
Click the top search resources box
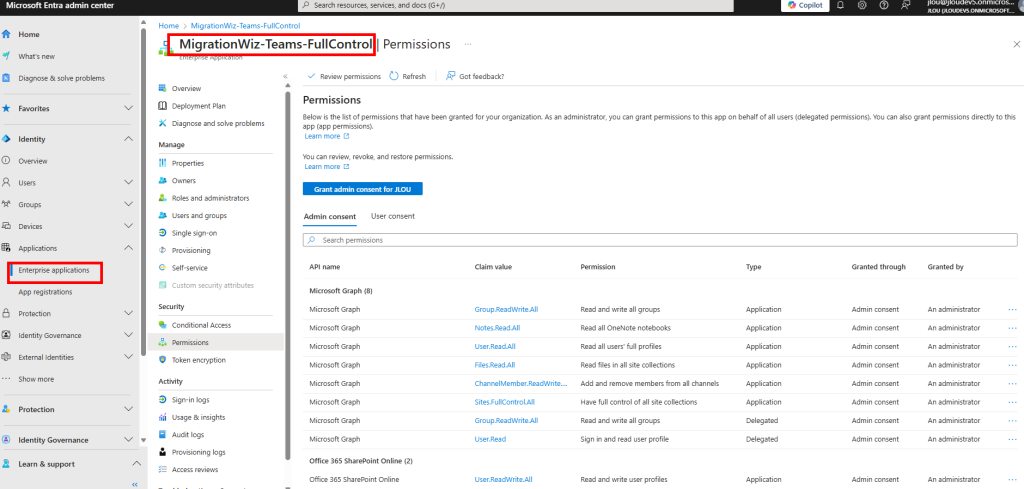coord(515,5)
